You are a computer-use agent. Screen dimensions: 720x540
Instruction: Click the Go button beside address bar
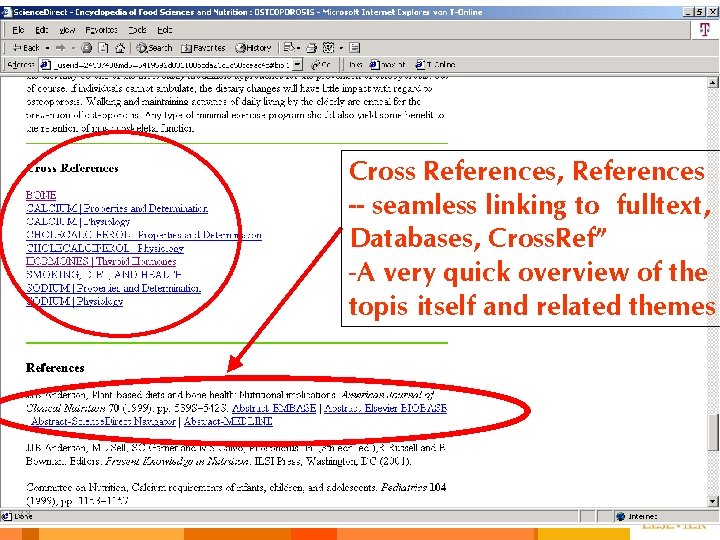coord(321,65)
